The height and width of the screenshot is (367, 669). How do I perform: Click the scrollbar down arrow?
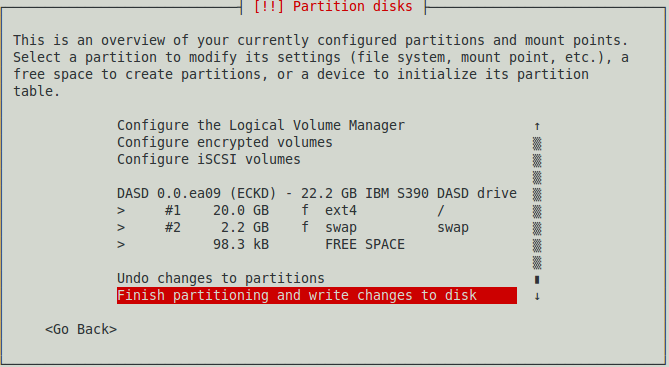[537, 296]
